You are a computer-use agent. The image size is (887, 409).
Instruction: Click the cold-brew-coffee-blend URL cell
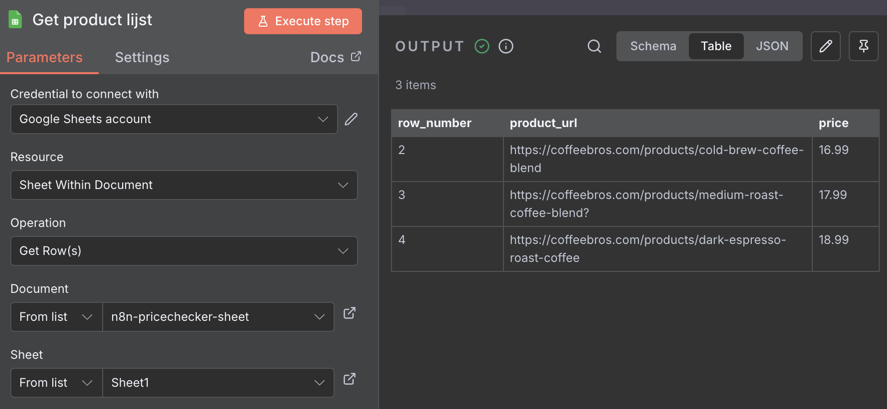point(657,159)
